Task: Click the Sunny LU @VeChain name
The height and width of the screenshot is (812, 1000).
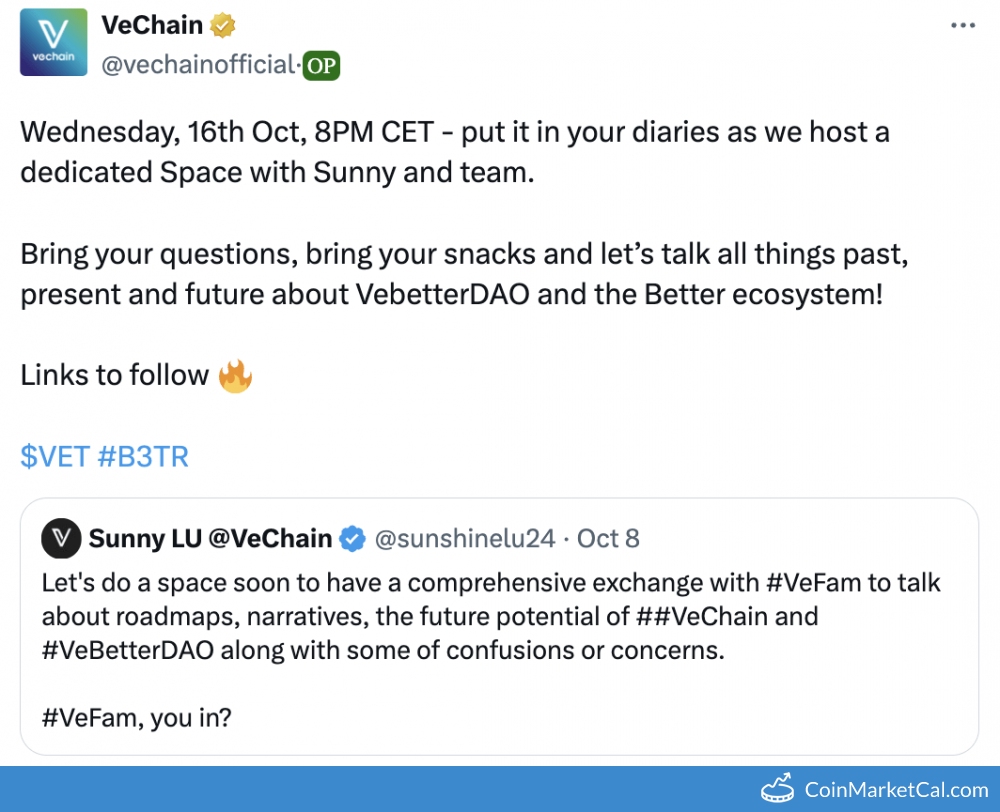Action: [210, 539]
